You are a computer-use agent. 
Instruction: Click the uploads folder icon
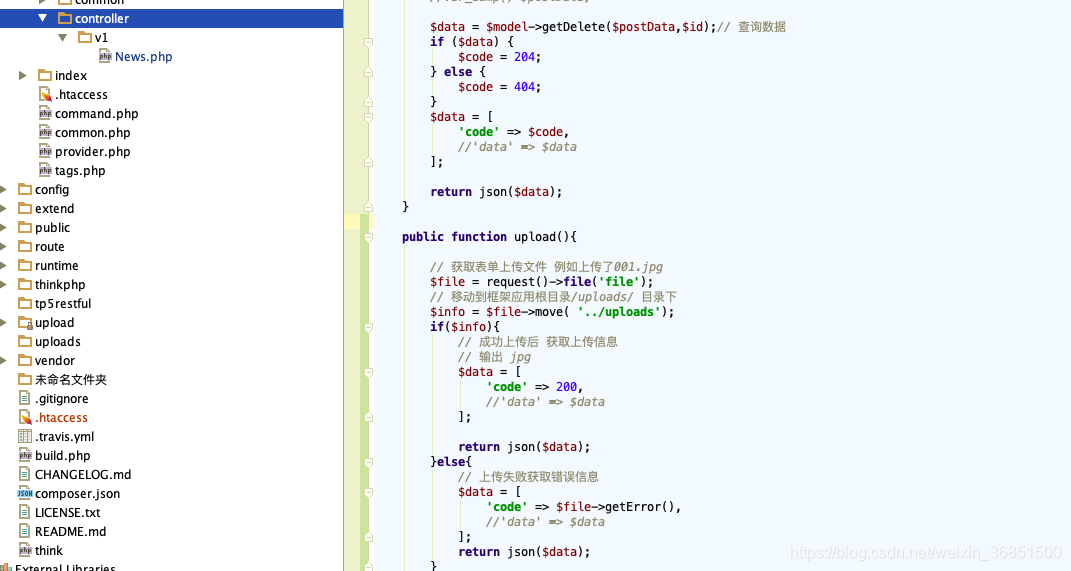[x=25, y=342]
